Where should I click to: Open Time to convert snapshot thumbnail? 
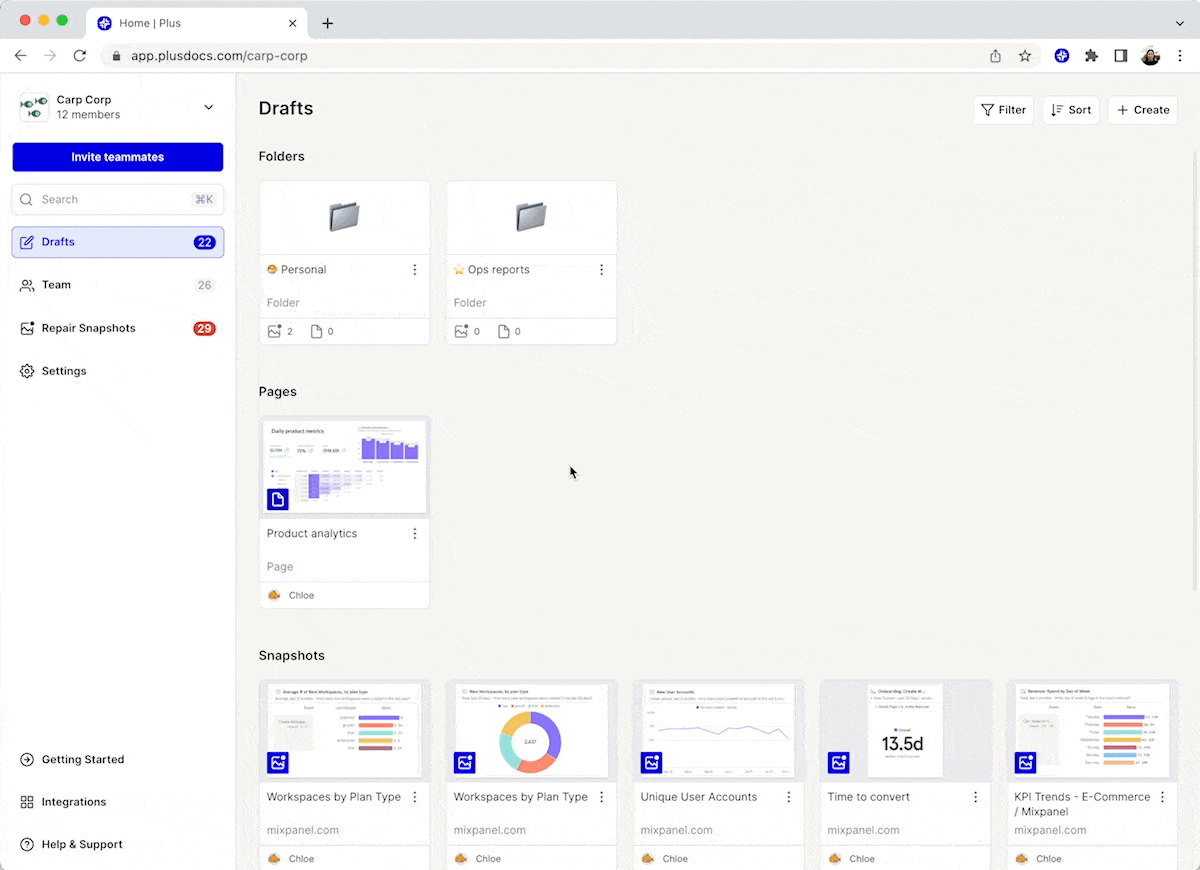pos(905,730)
